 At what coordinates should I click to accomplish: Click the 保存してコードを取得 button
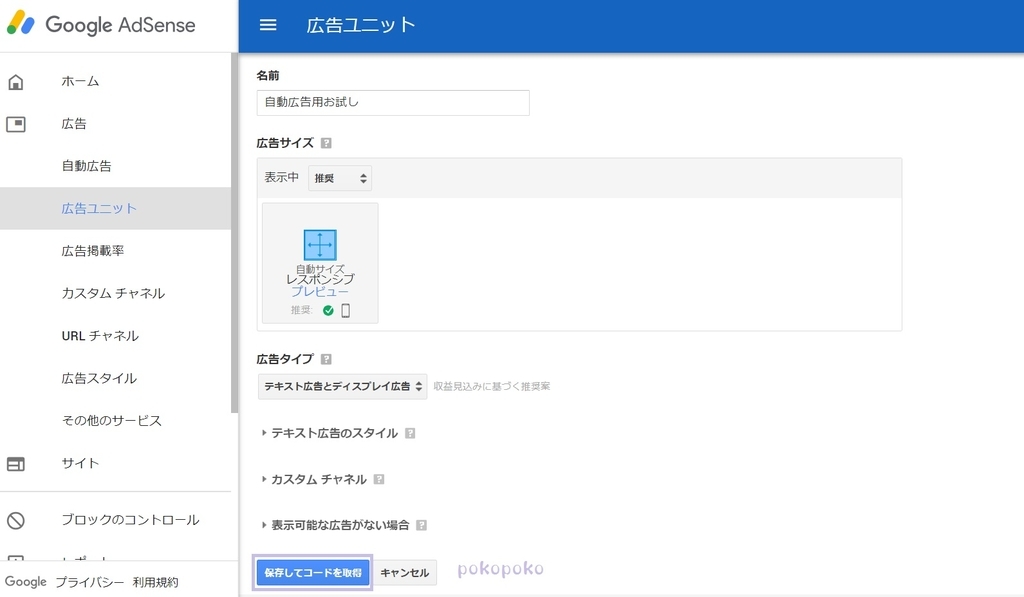(x=312, y=572)
